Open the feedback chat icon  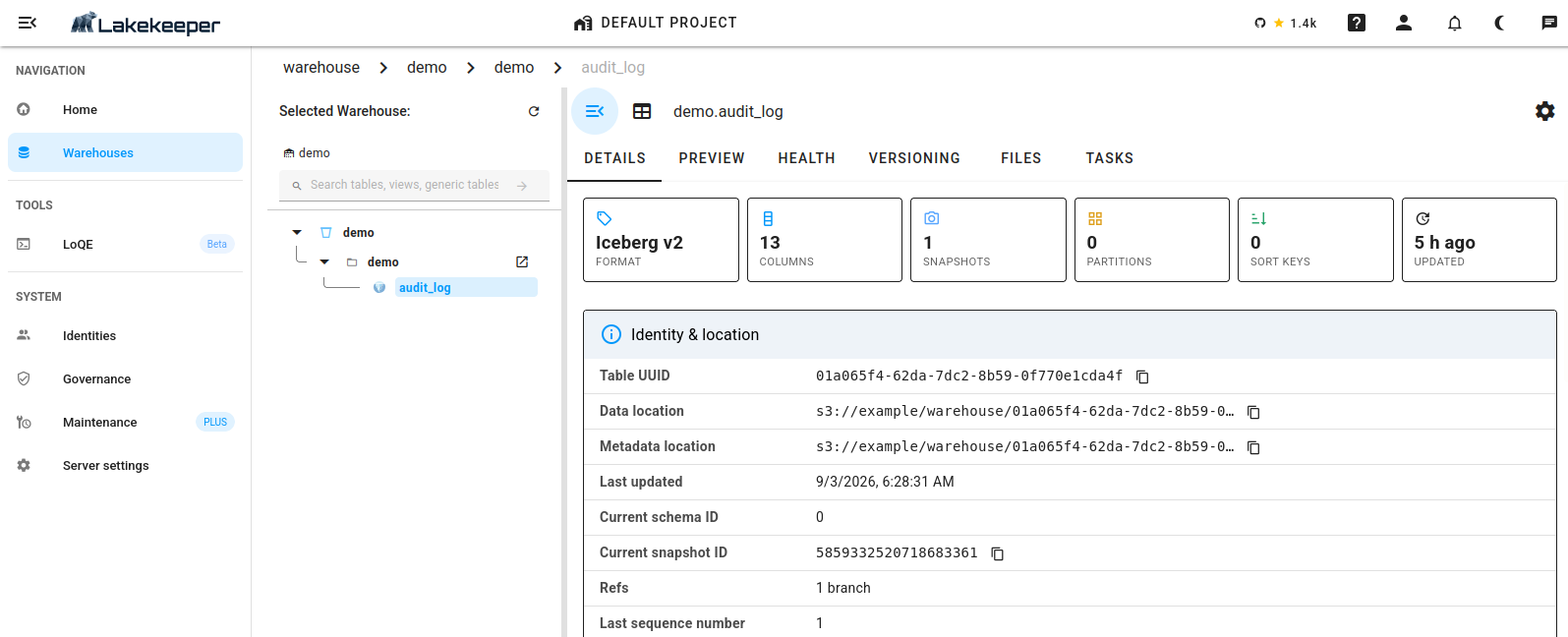click(x=1549, y=23)
